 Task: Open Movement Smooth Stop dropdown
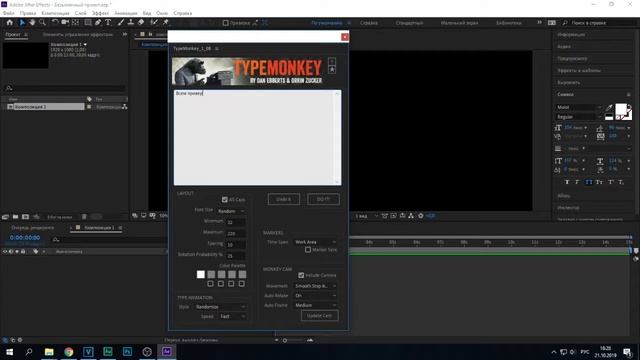point(316,286)
